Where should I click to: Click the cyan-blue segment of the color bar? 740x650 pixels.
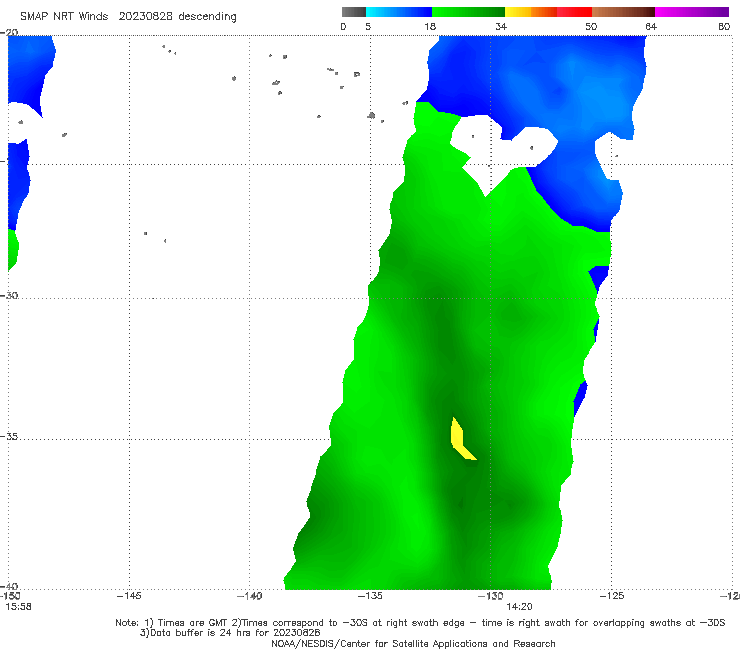click(x=399, y=12)
